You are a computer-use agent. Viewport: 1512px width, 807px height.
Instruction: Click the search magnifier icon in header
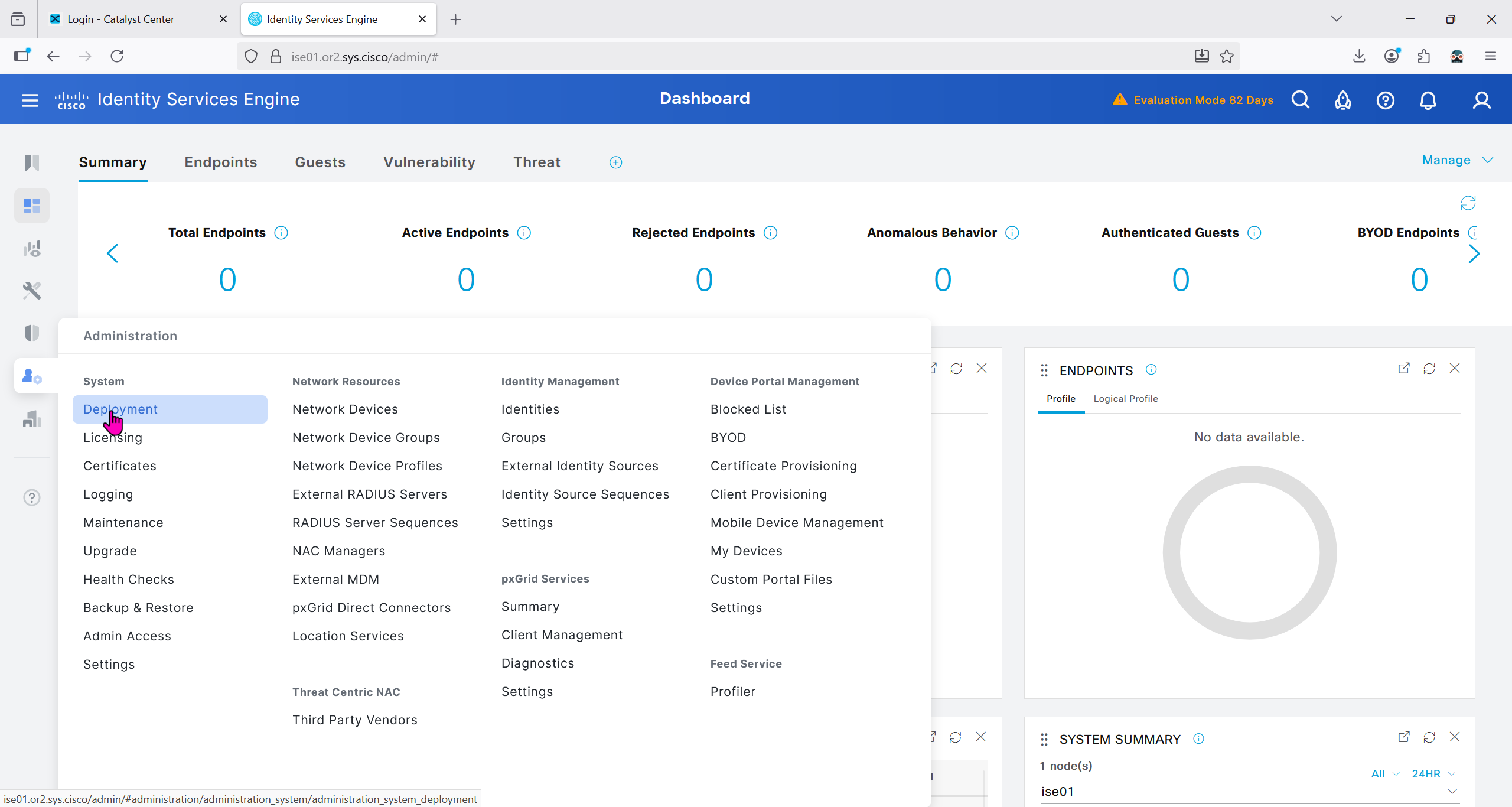1301,100
